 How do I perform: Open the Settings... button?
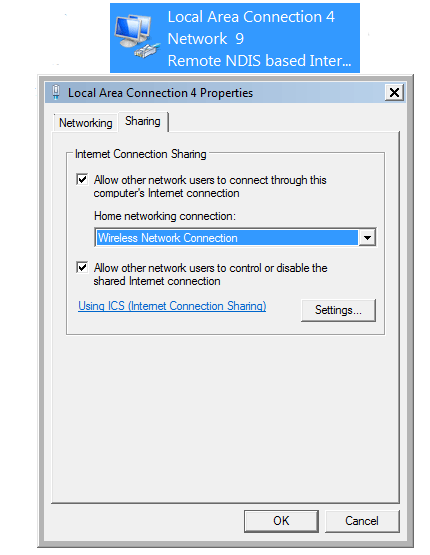pos(338,310)
